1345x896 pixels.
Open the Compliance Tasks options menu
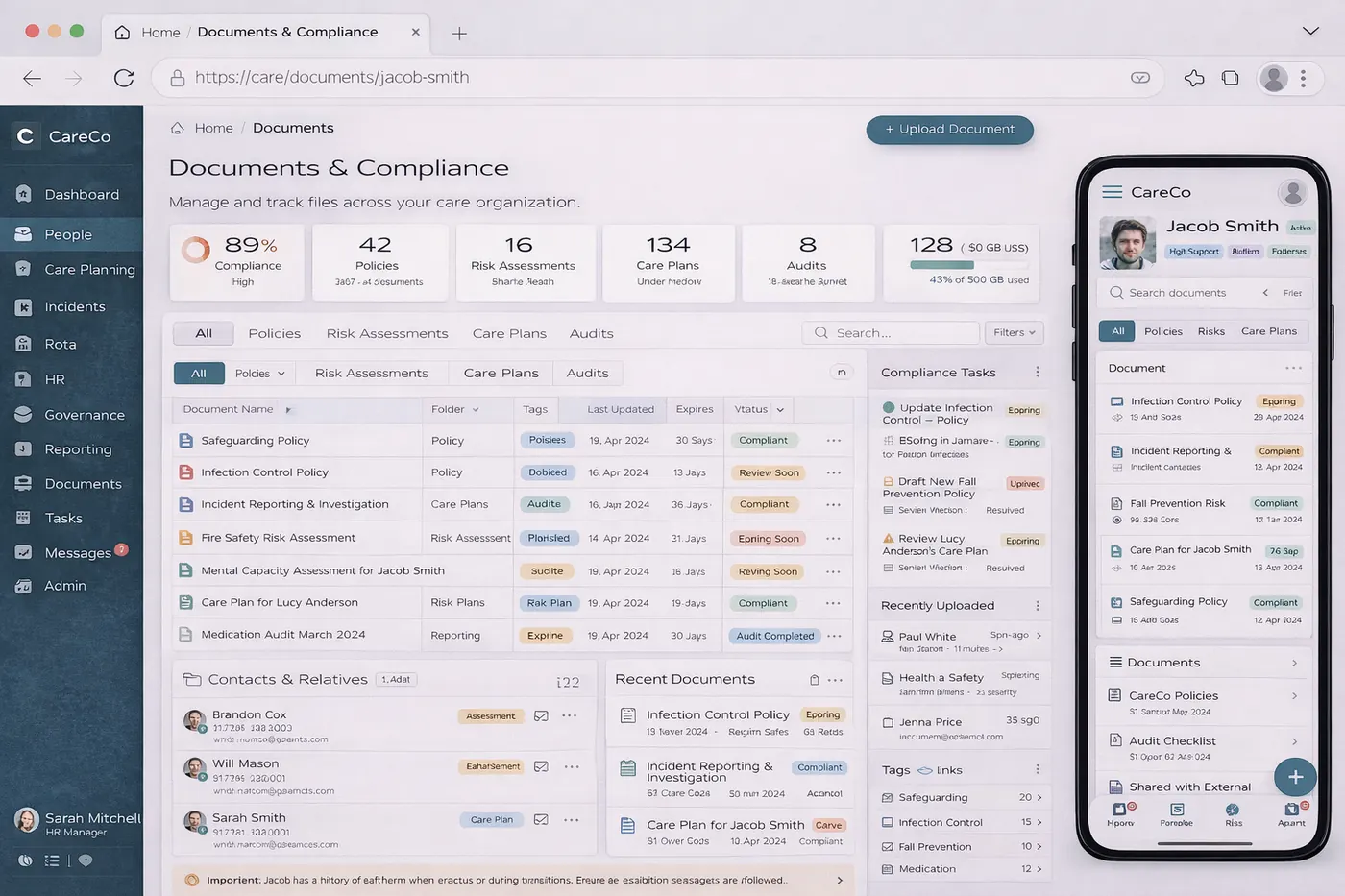[1037, 372]
